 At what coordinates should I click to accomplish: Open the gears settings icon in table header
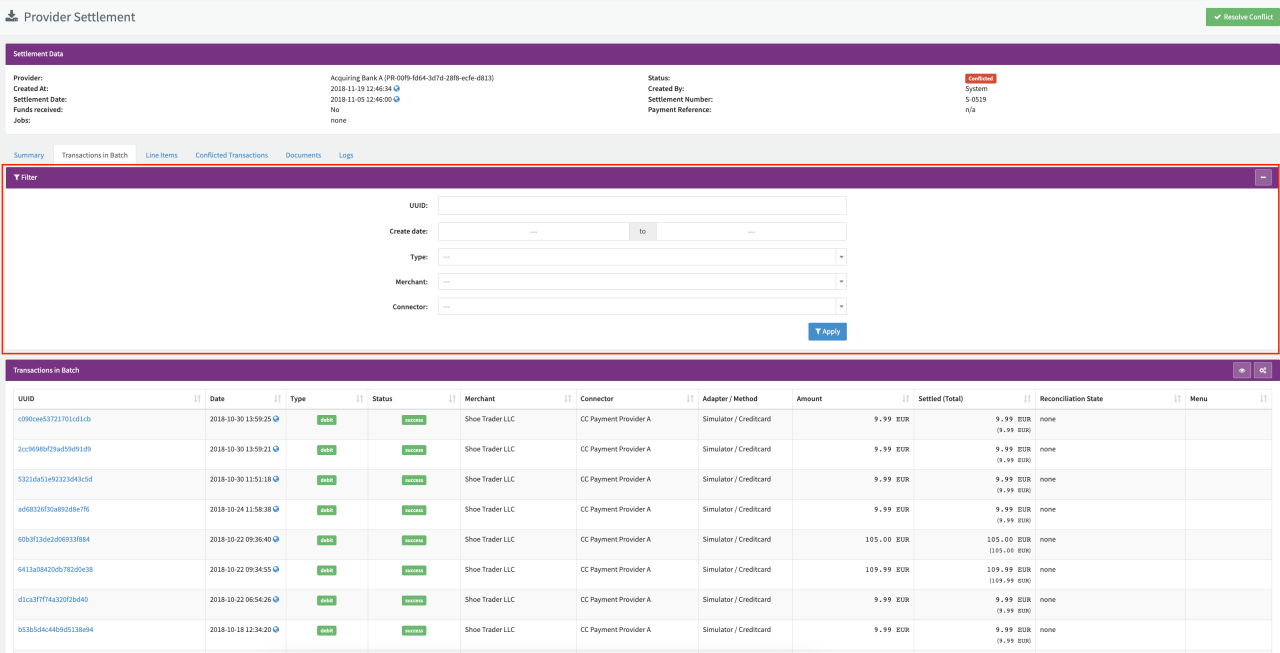pos(1263,370)
